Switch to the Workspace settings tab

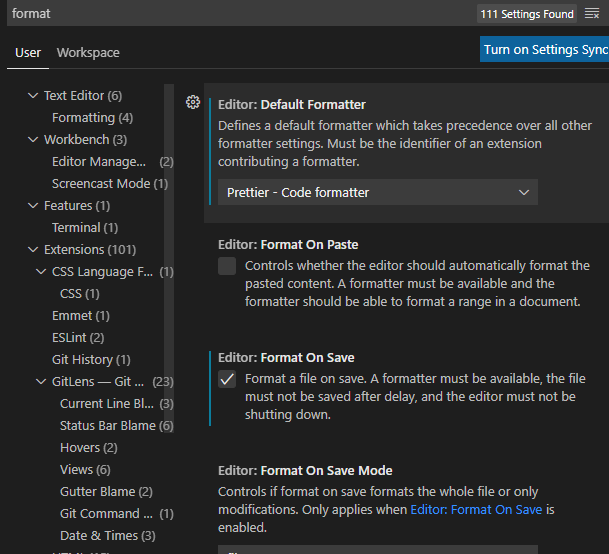click(88, 52)
